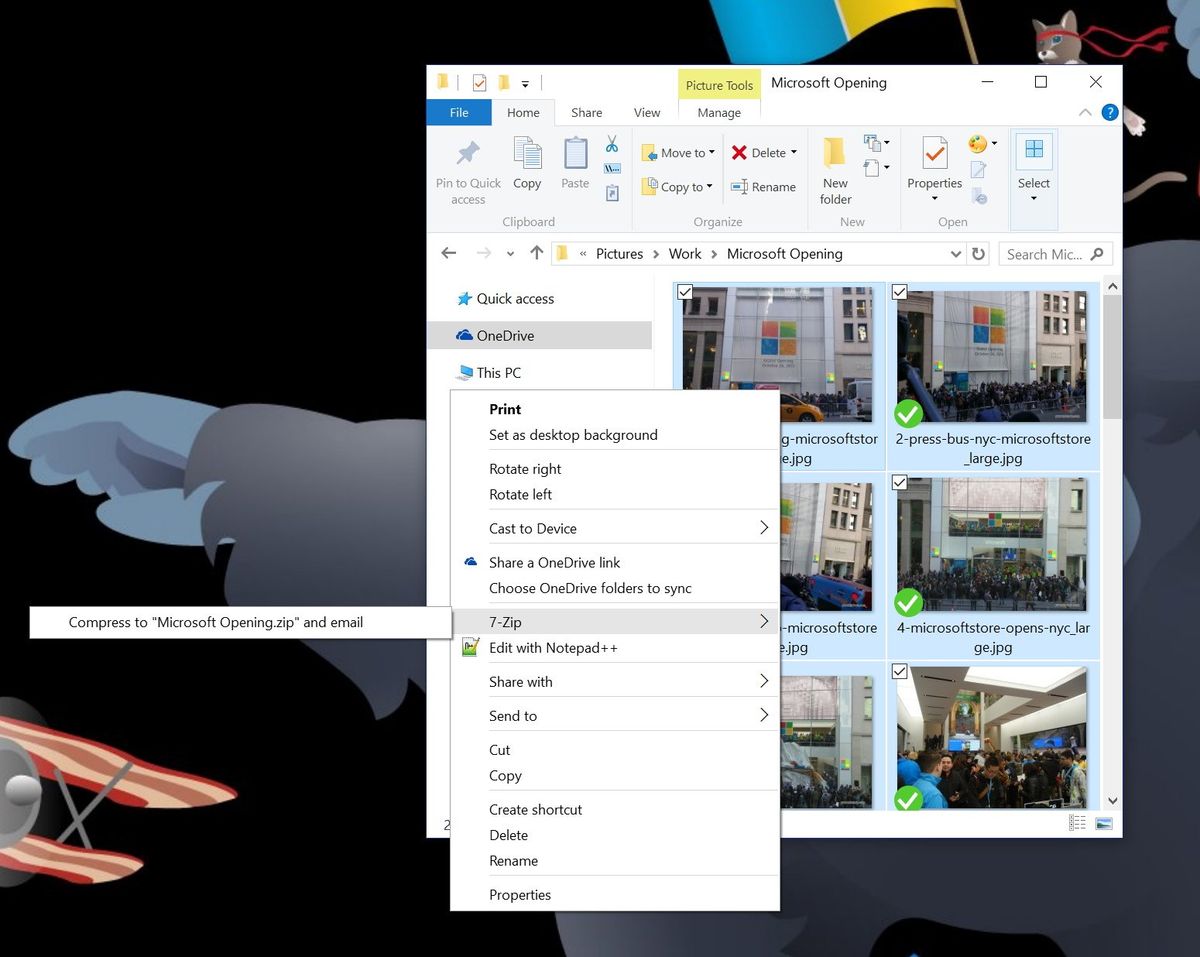Click the Pin to Quick access icon
1200x957 pixels.
(x=467, y=150)
